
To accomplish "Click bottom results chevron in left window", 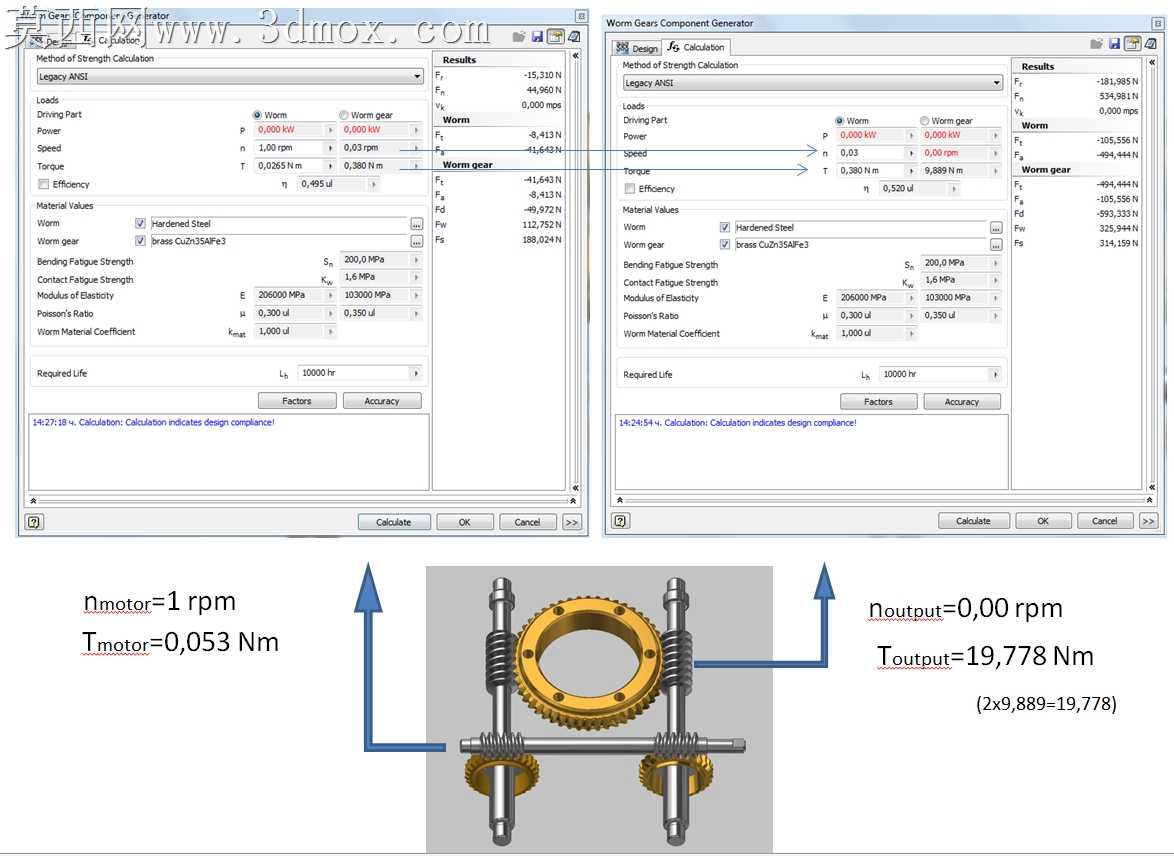I will [x=575, y=488].
